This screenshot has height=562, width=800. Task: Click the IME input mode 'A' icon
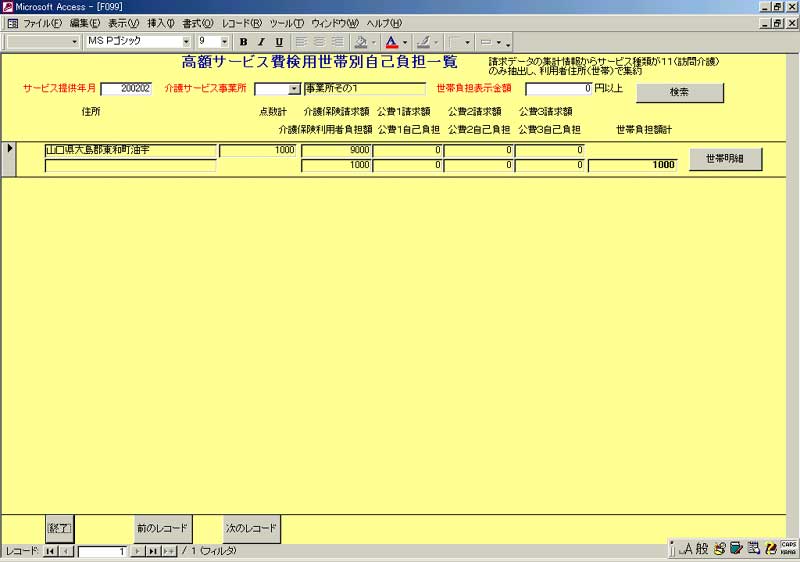pos(687,549)
